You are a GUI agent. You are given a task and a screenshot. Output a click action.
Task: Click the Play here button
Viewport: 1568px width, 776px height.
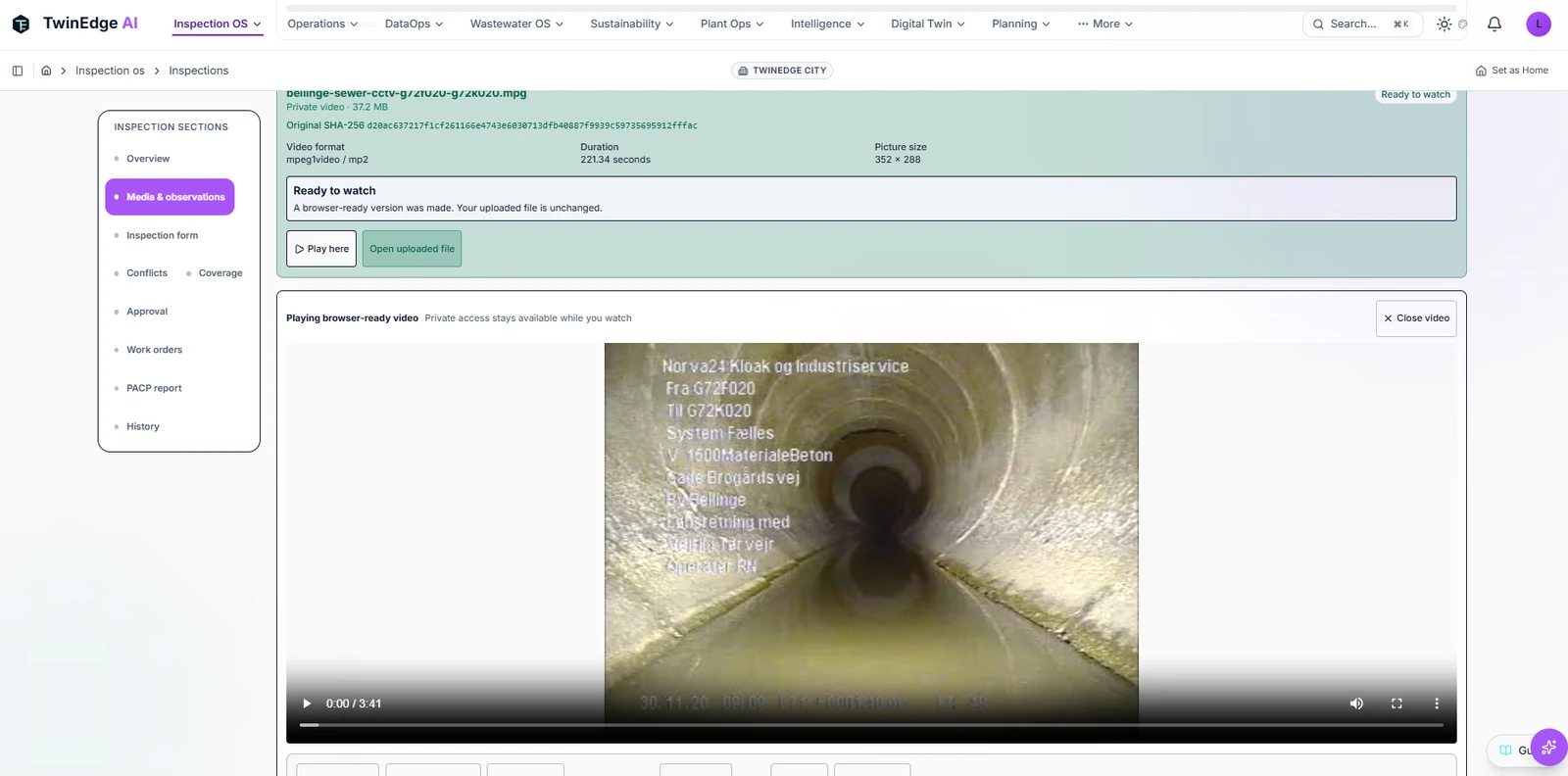[x=321, y=249]
